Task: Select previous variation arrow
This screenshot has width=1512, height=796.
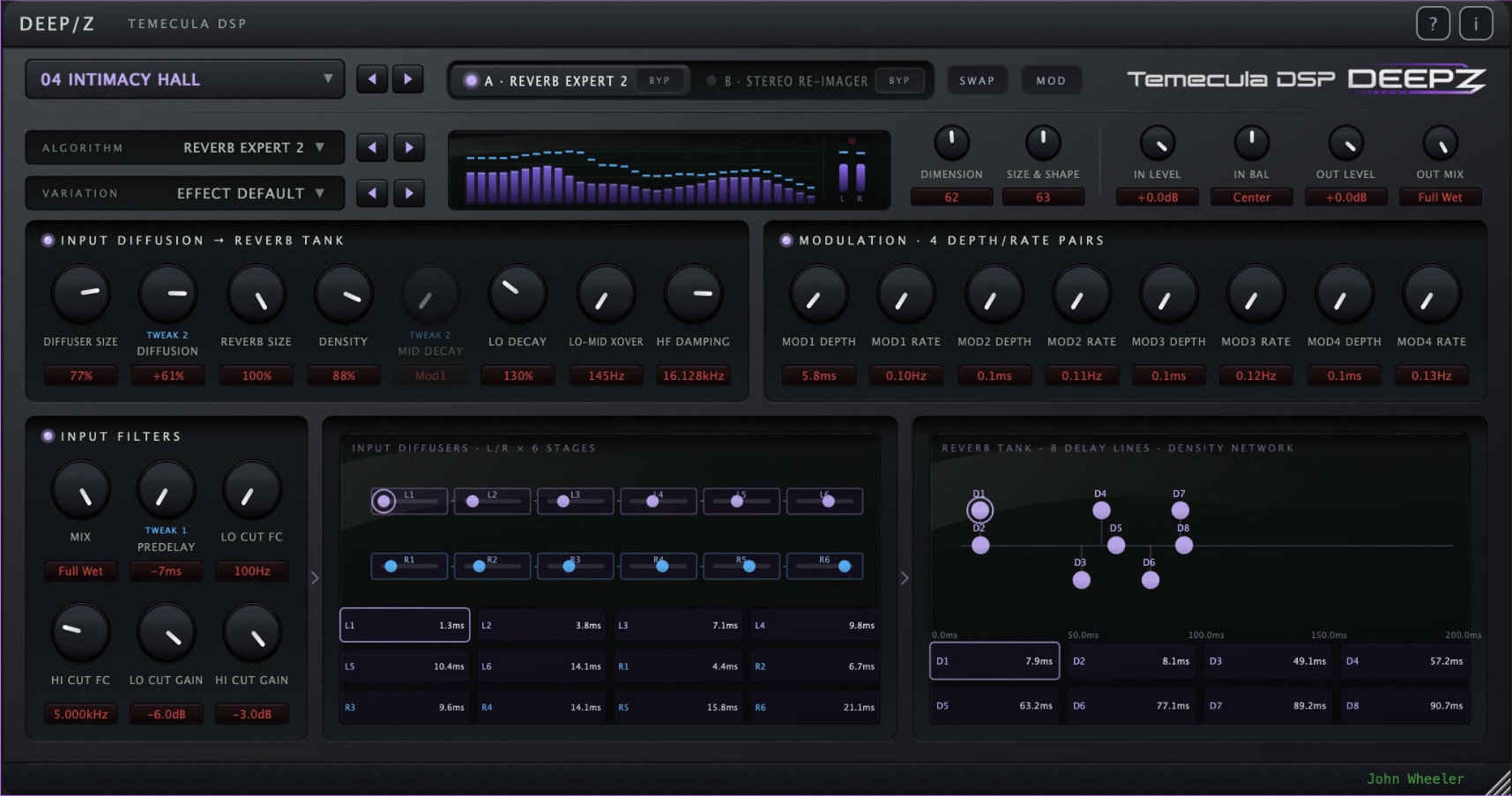Action: point(372,193)
